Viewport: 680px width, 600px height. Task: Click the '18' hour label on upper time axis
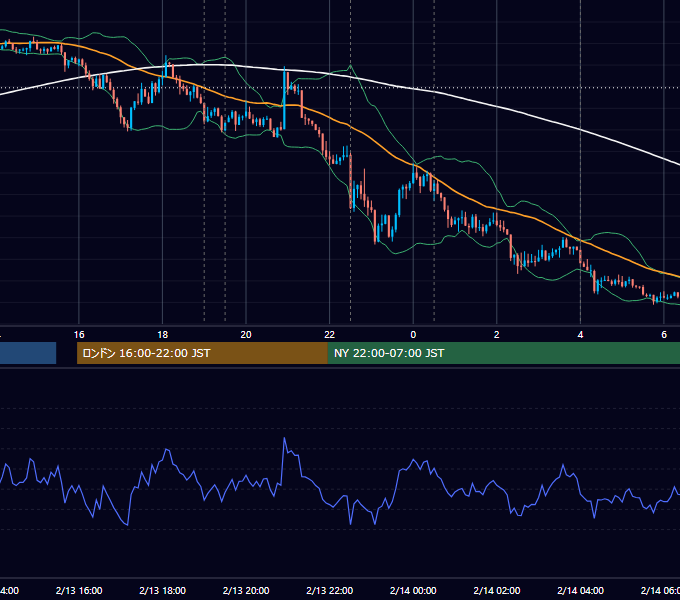pyautogui.click(x=163, y=335)
